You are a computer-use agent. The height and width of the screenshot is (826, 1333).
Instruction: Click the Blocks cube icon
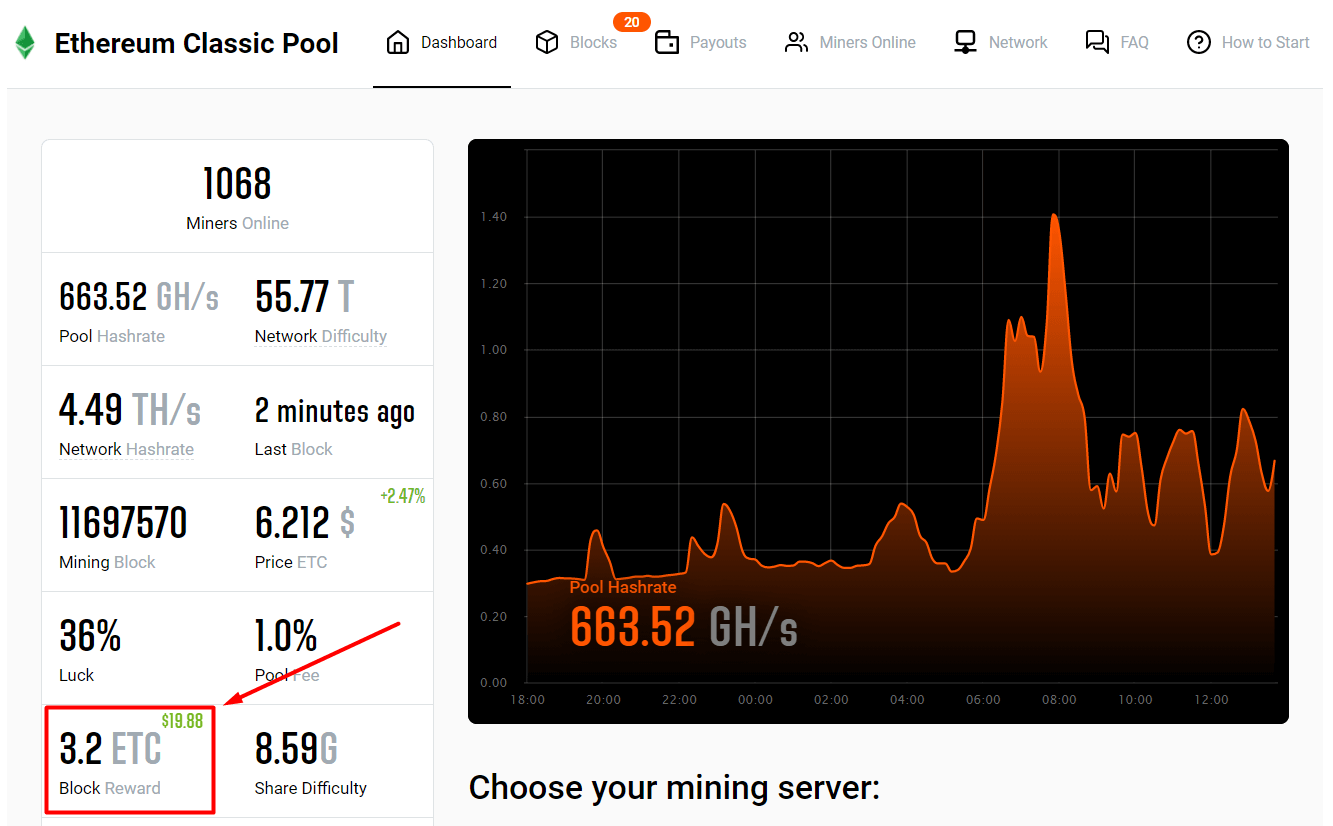547,43
